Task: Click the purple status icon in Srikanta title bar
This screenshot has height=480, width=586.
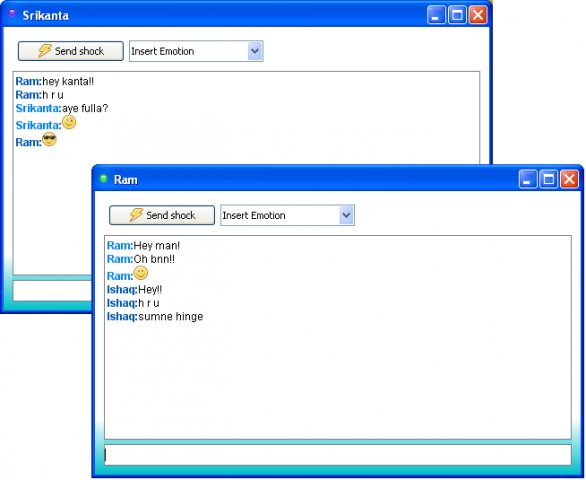Action: pyautogui.click(x=12, y=13)
